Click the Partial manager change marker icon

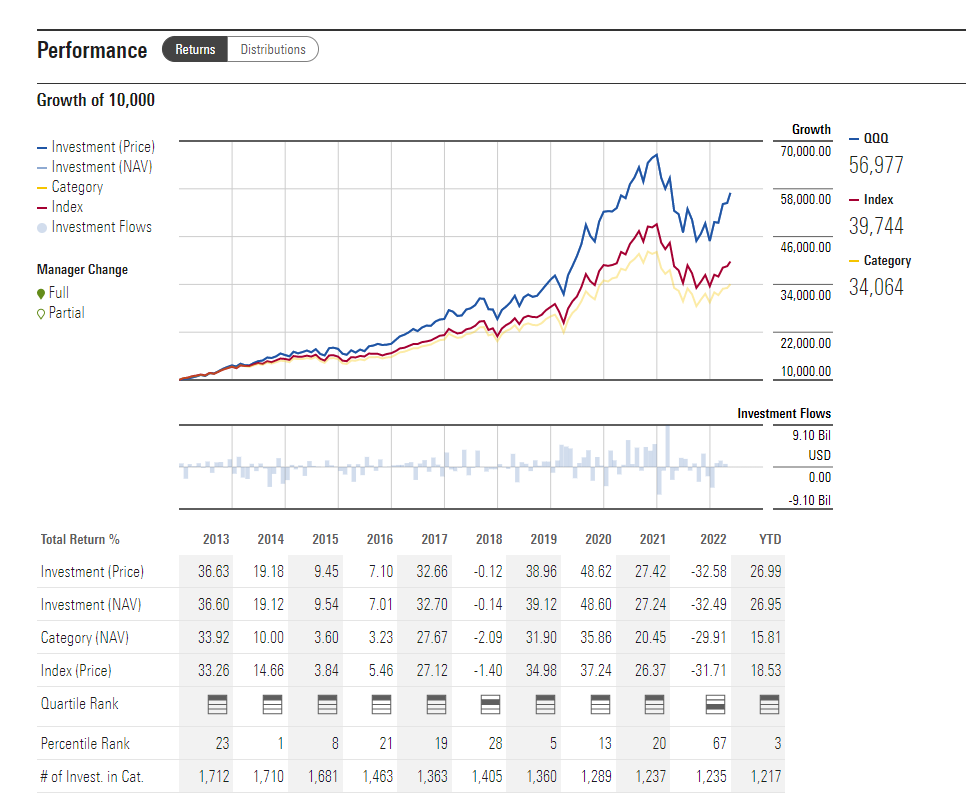41,313
